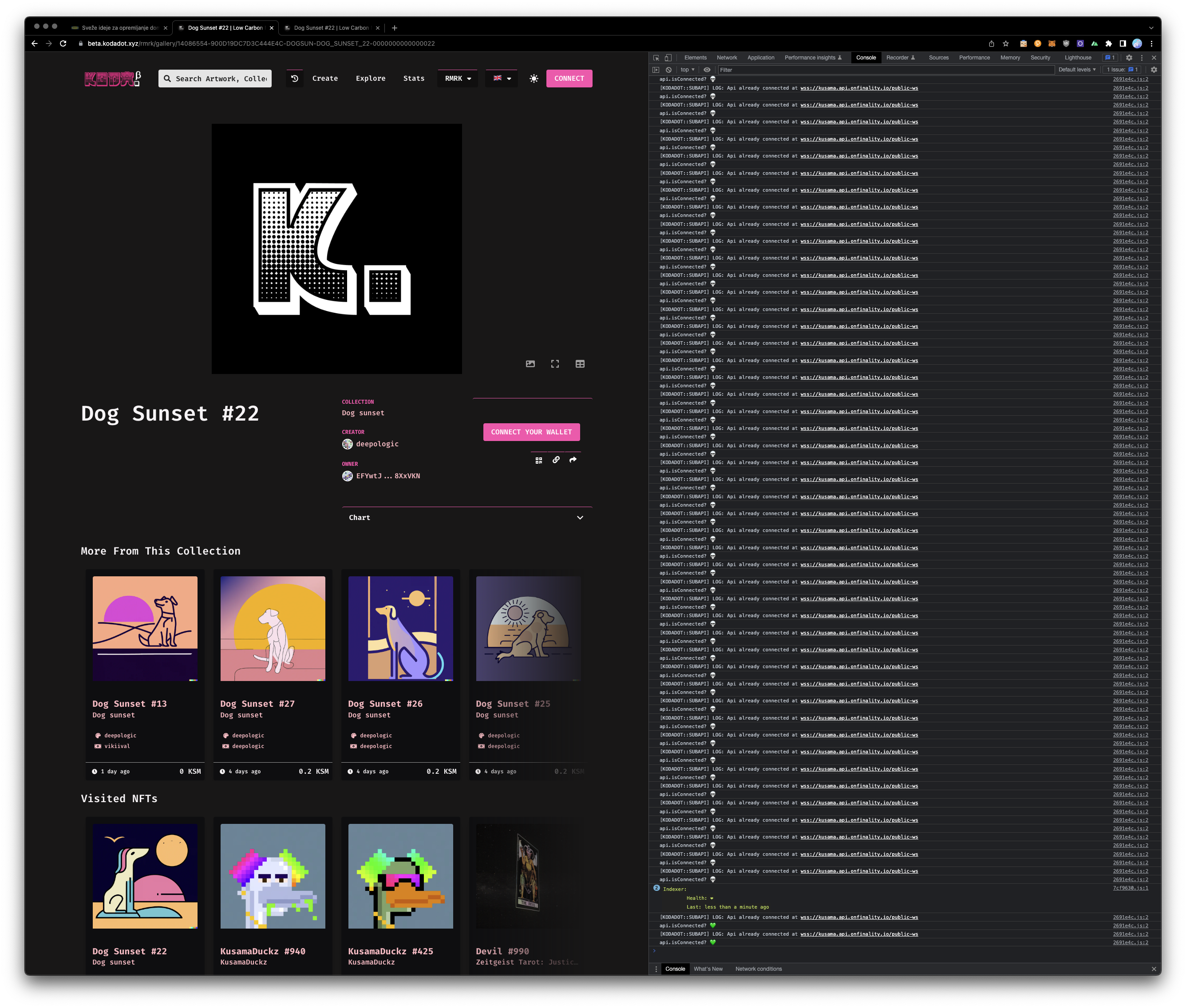
Task: Toggle light theme with the sun icon
Action: point(533,78)
